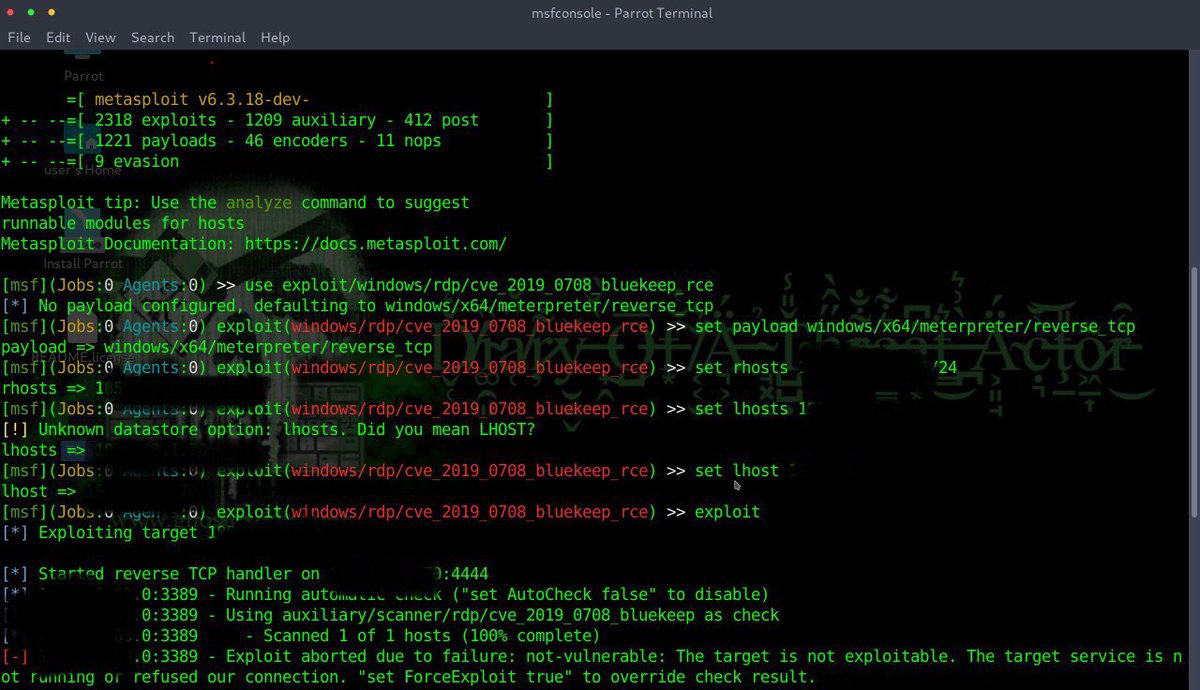1200x690 pixels.
Task: Click the 'use exploit/windows/rdp/cve_2019_0708_bluekeep_rce' command
Action: 479,285
